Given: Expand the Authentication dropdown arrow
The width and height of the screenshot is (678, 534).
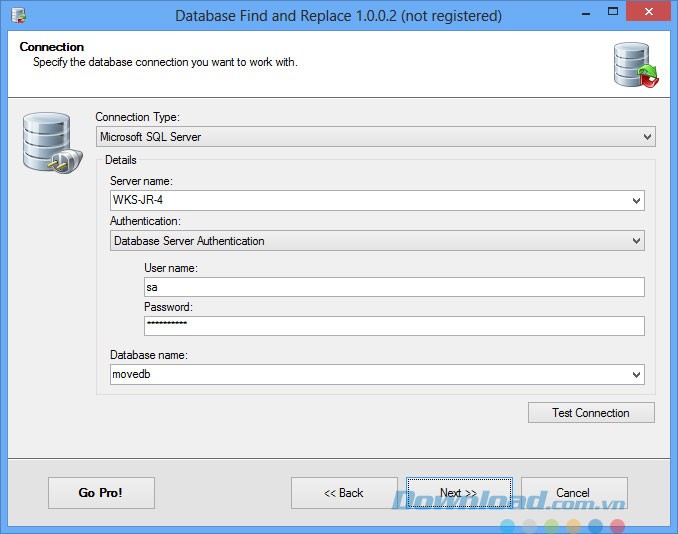Looking at the screenshot, I should pyautogui.click(x=636, y=241).
